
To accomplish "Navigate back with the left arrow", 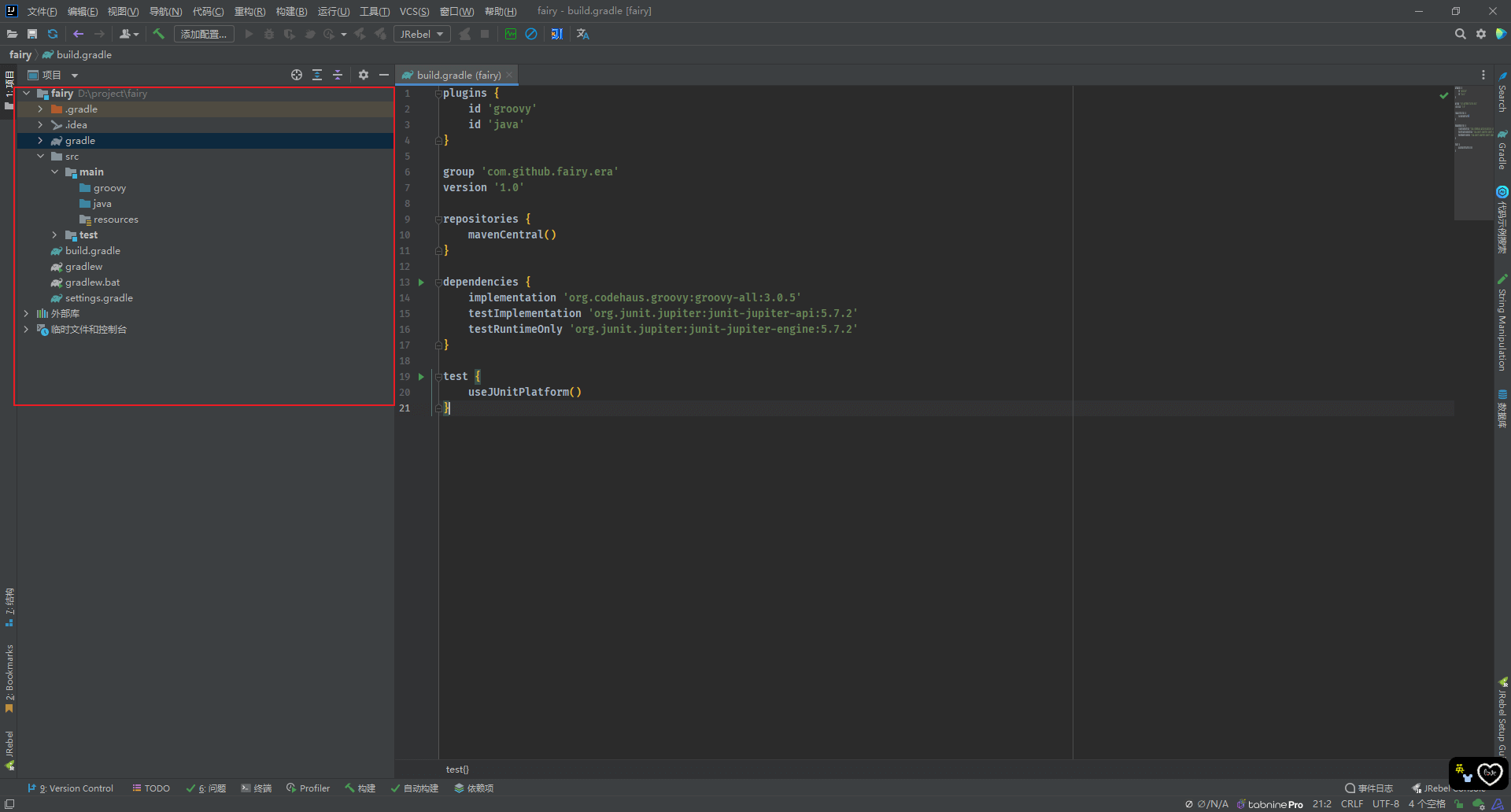I will pyautogui.click(x=78, y=34).
